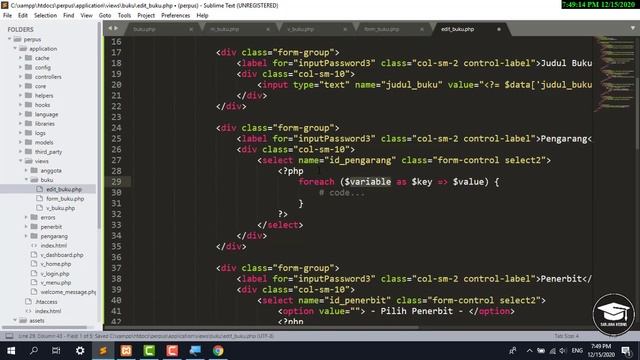The width and height of the screenshot is (640, 360).
Task: Click the Sublime Text taskbar icon
Action: point(103,351)
